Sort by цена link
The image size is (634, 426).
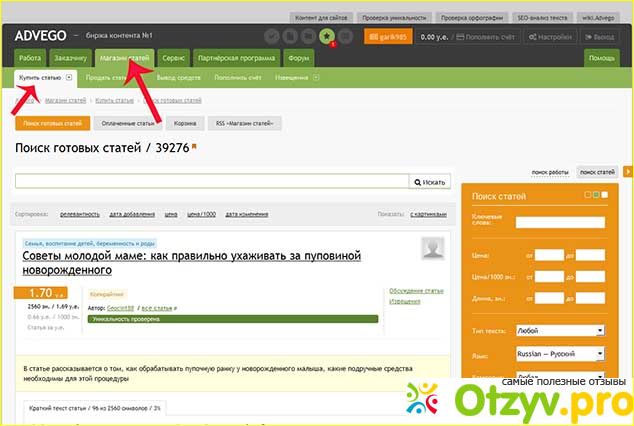(171, 214)
